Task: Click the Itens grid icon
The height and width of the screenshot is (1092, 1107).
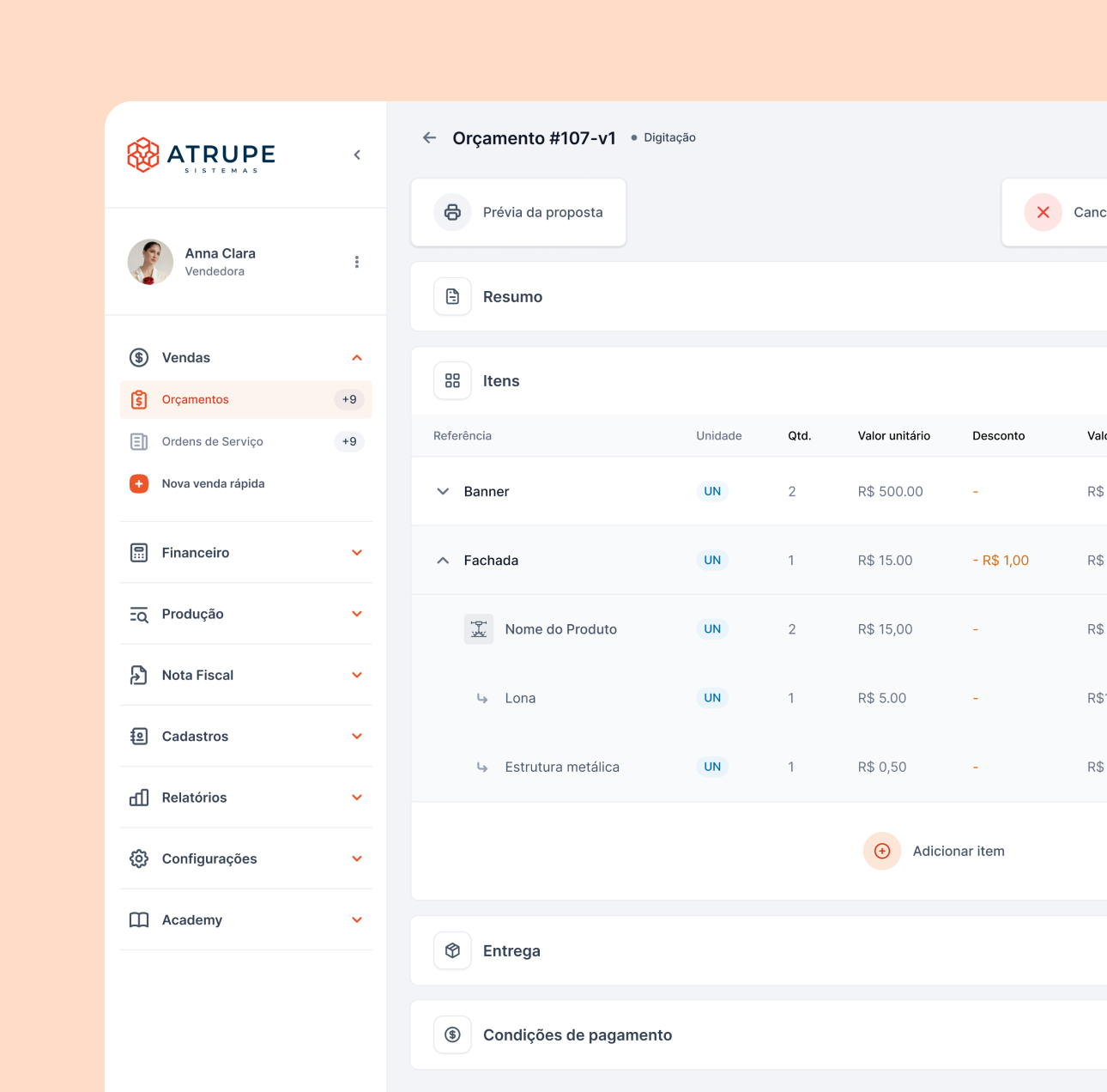Action: pos(452,380)
